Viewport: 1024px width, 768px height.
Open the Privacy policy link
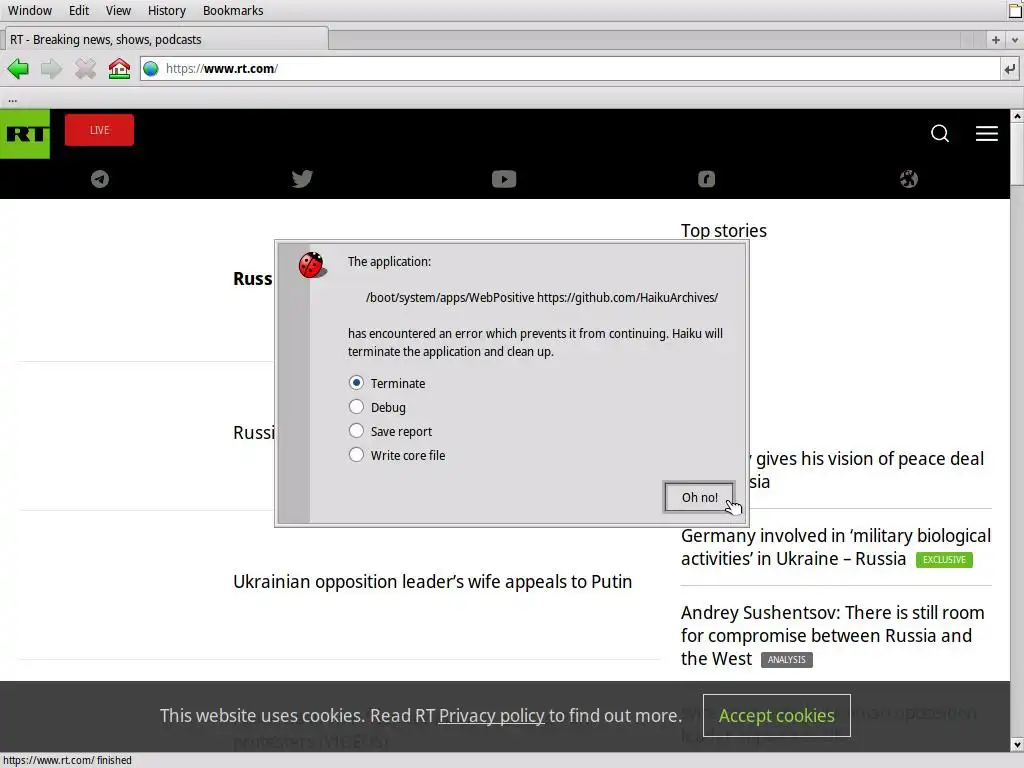(x=491, y=716)
